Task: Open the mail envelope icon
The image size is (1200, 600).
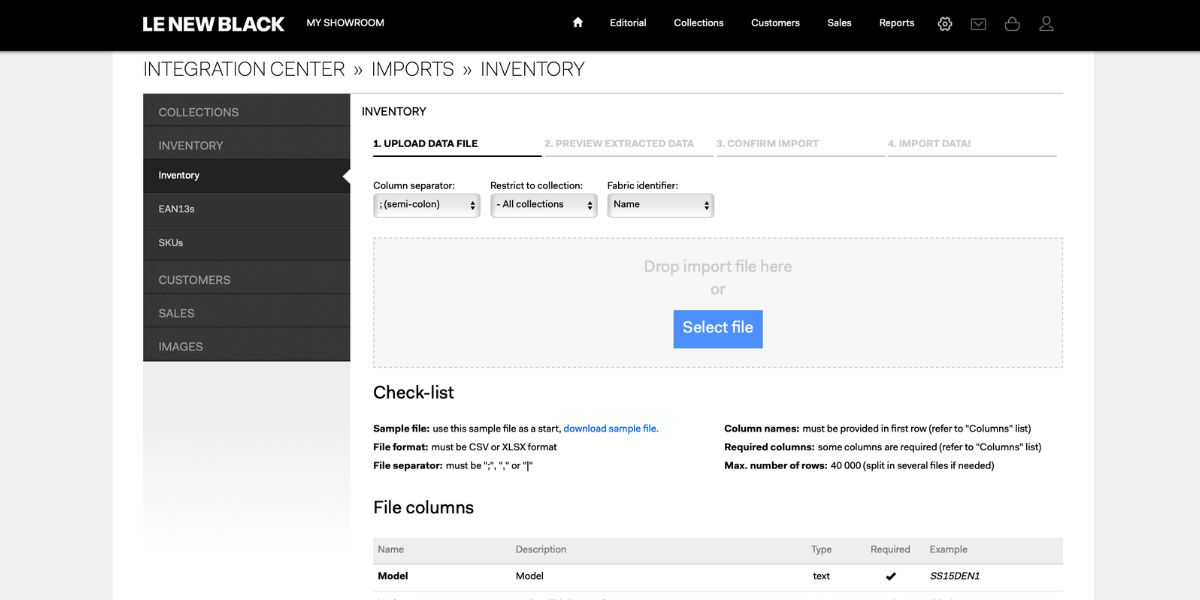Action: click(x=978, y=24)
